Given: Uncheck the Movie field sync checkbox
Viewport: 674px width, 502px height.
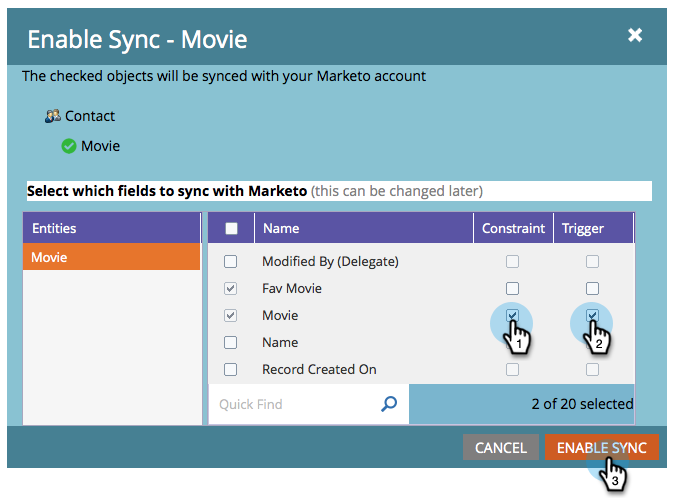Looking at the screenshot, I should 230,315.
